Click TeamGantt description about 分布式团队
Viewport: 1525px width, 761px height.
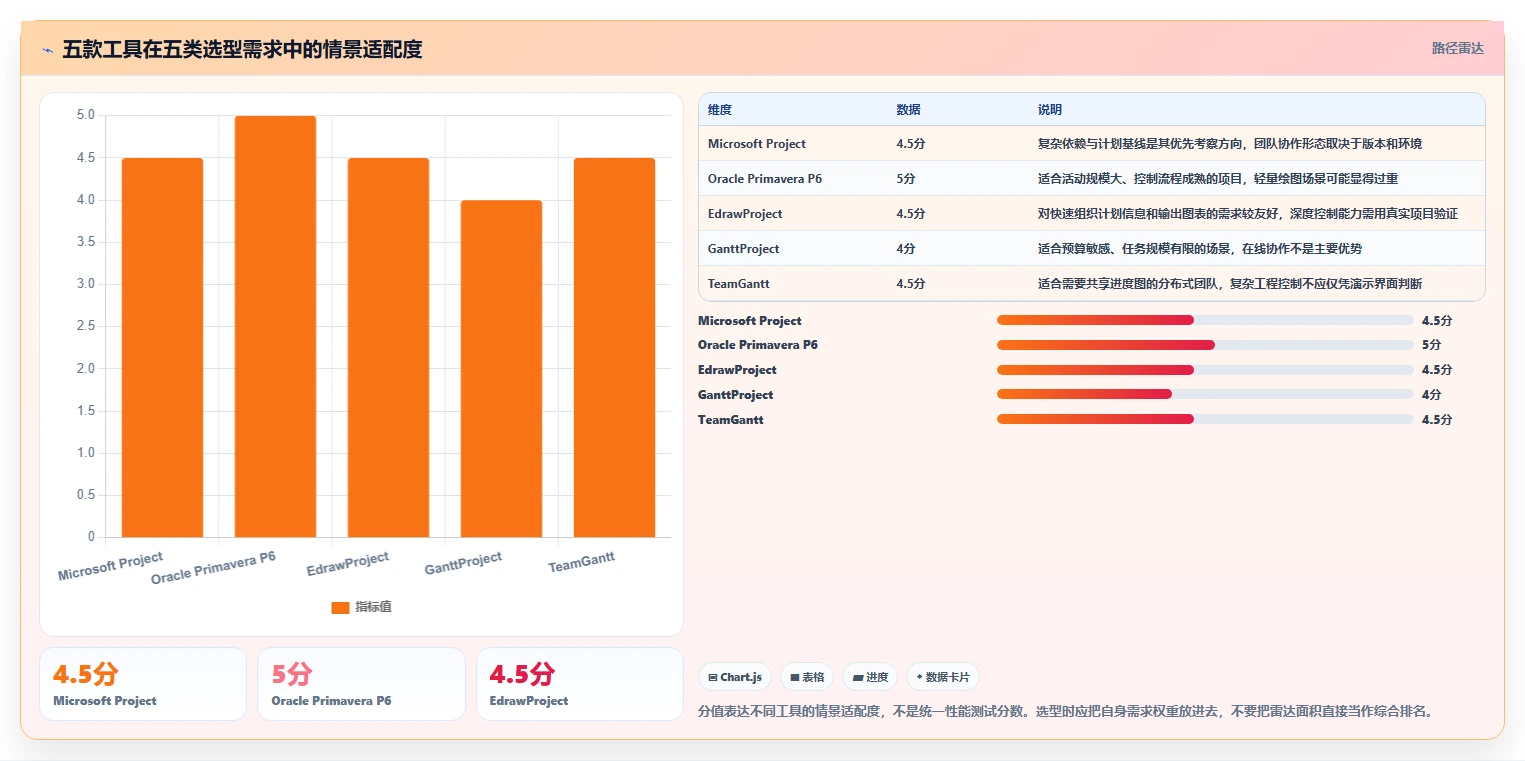[1230, 284]
